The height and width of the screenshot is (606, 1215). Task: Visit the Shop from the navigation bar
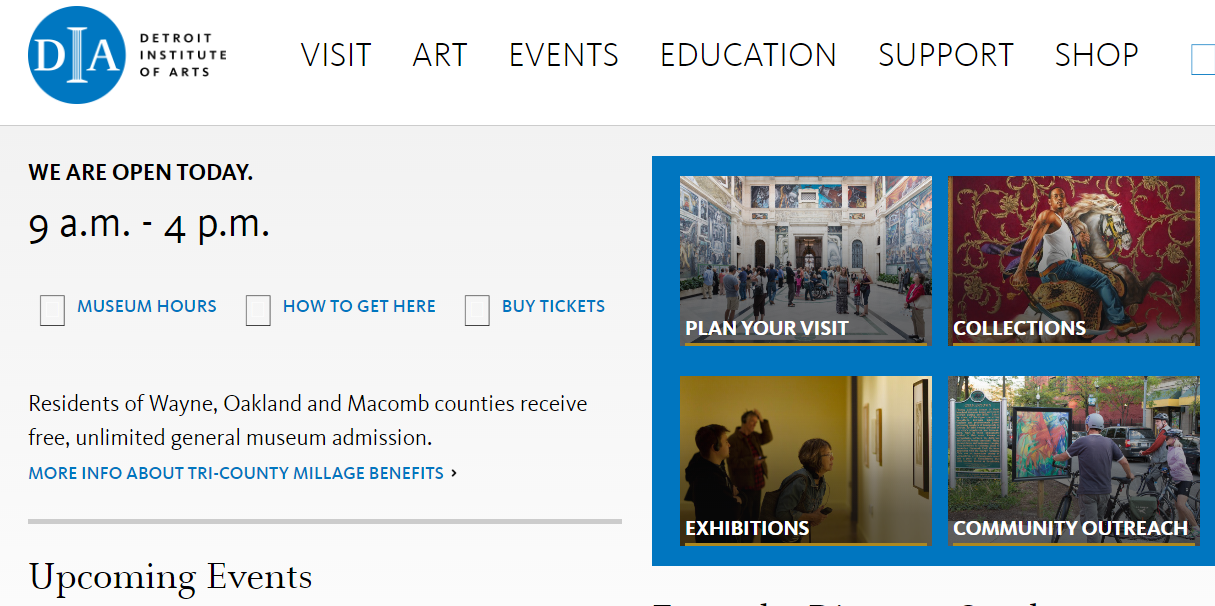click(x=1097, y=55)
